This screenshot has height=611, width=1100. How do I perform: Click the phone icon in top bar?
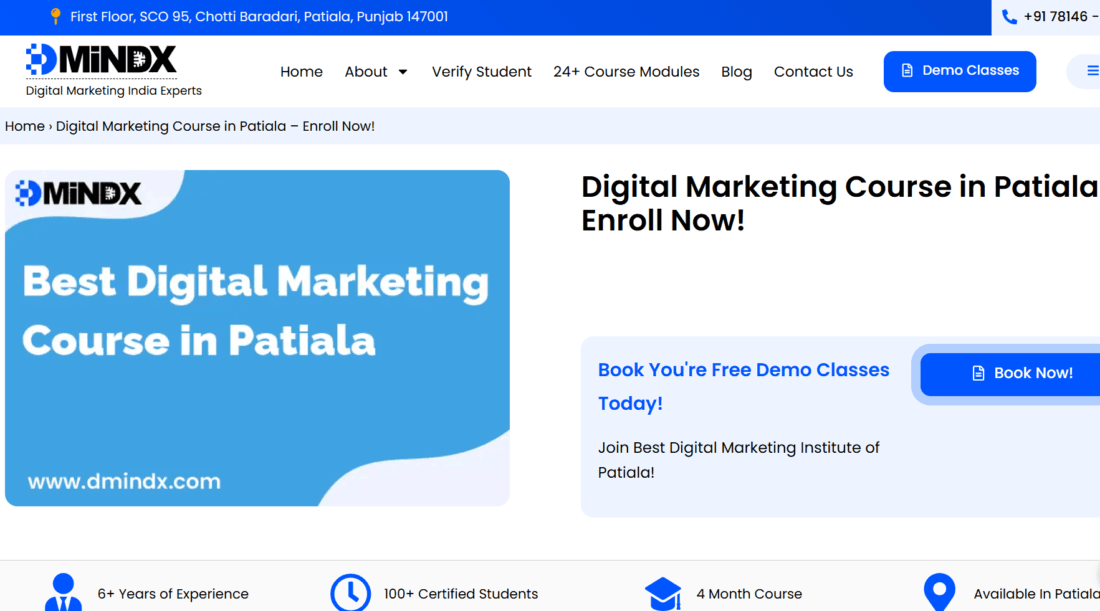coord(1009,17)
